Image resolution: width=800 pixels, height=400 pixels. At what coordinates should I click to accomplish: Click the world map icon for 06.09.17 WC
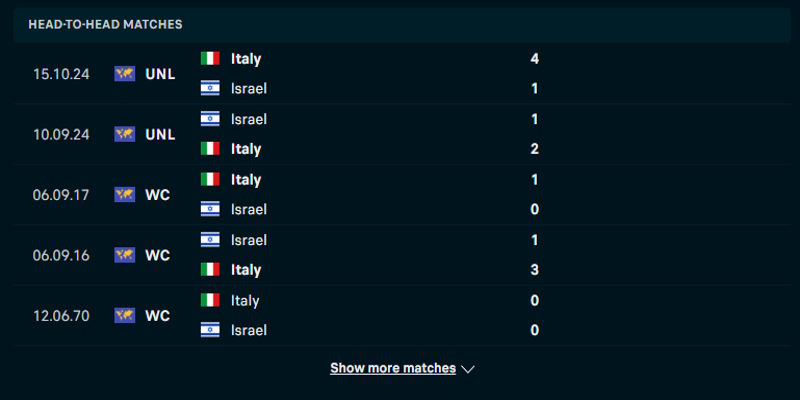(x=125, y=194)
